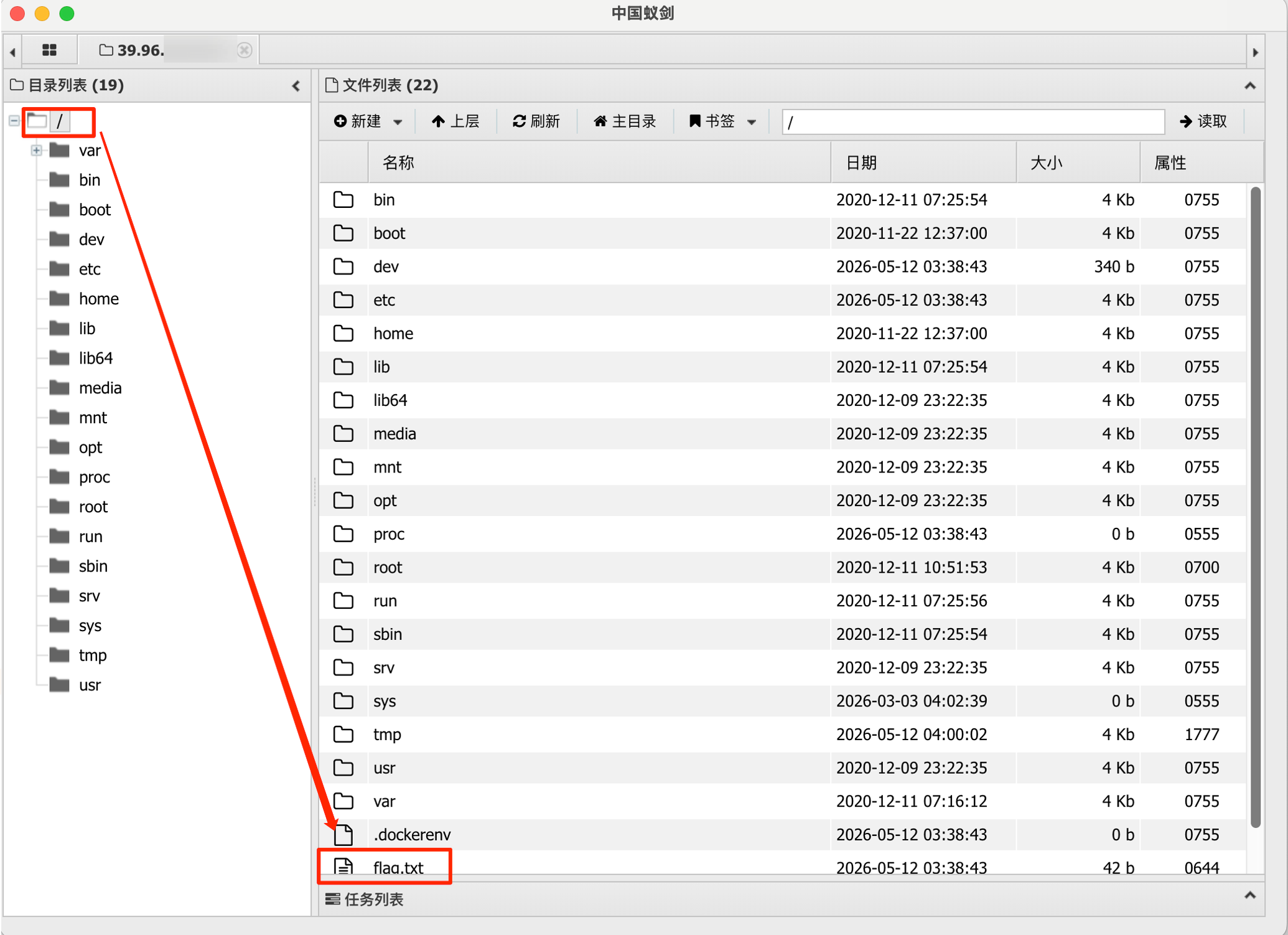Select the mnt row in file list
This screenshot has width=1288, height=935.
783,468
